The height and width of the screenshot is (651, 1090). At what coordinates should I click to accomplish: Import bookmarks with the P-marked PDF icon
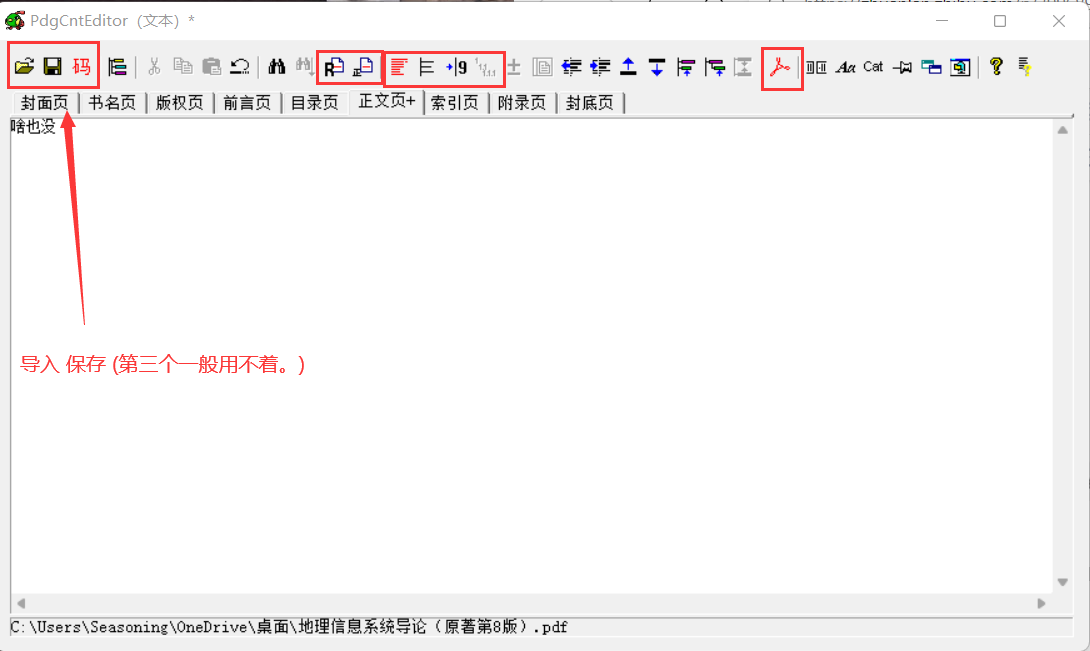coord(333,66)
